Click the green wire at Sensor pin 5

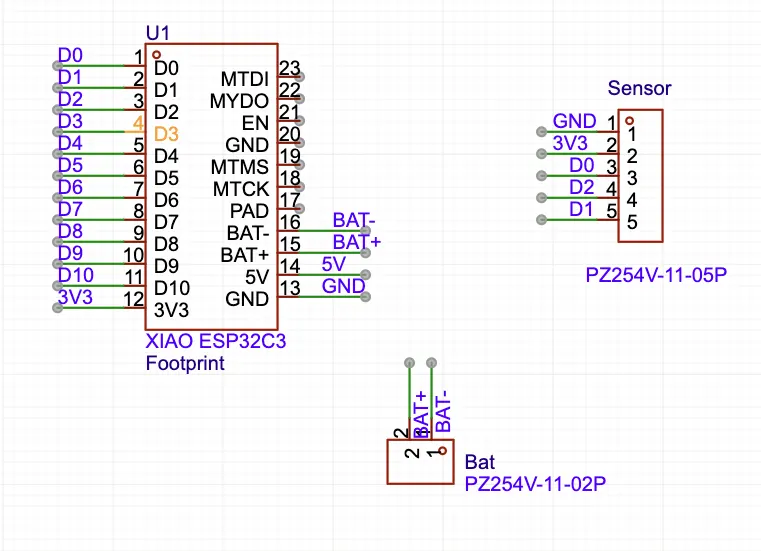(569, 220)
